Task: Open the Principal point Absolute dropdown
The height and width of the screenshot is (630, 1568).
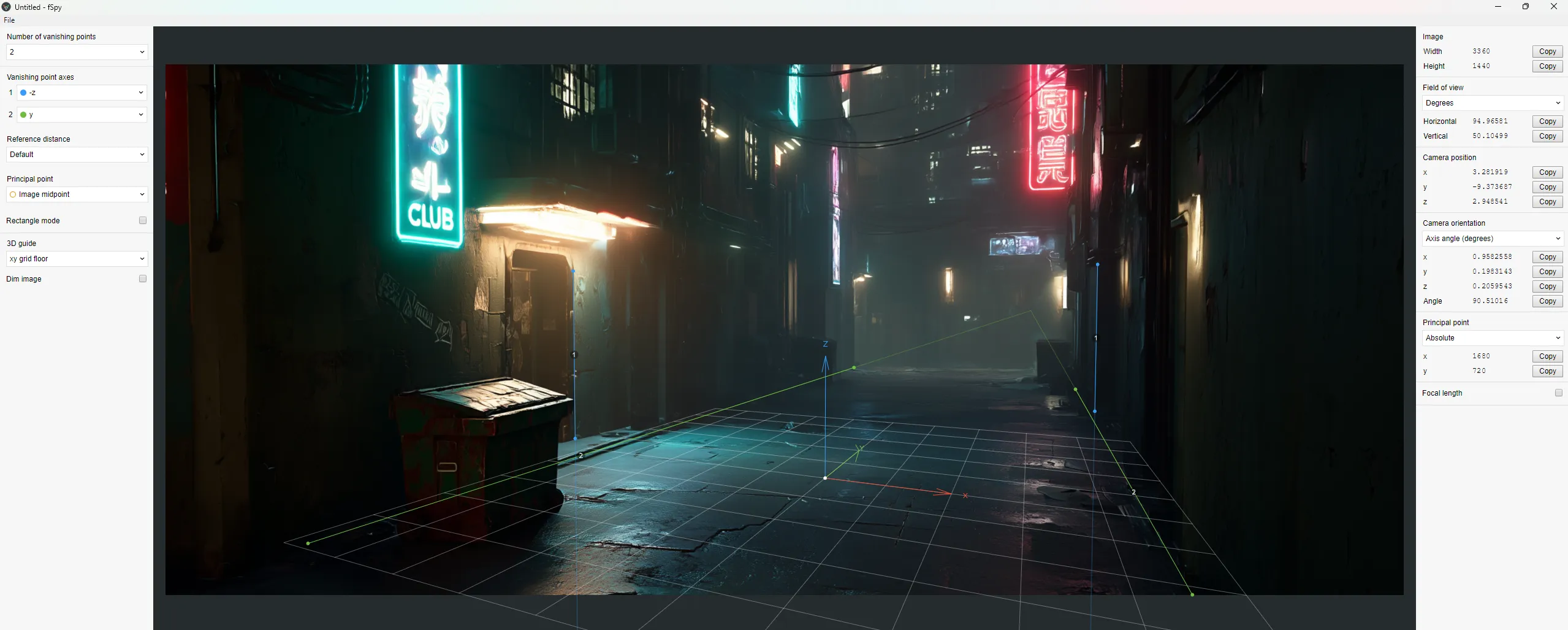Action: 1491,337
